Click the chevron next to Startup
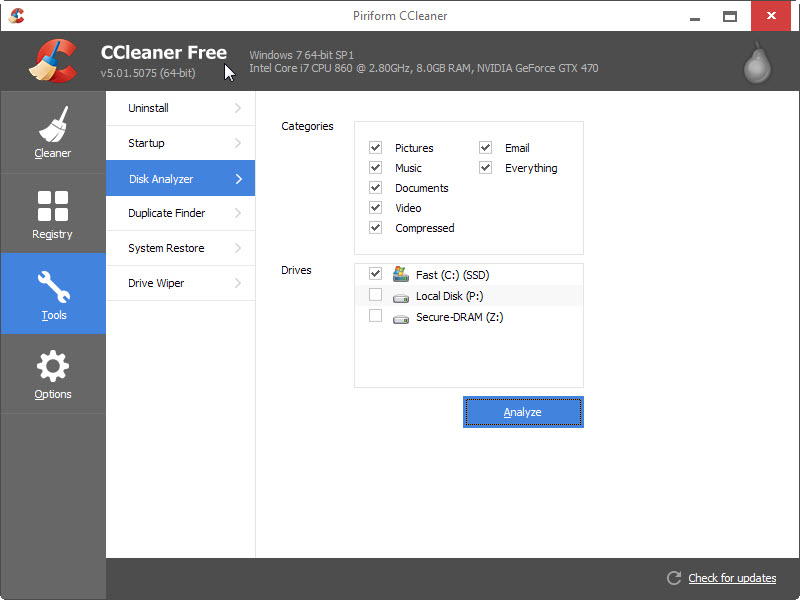Image resolution: width=800 pixels, height=600 pixels. 238,143
